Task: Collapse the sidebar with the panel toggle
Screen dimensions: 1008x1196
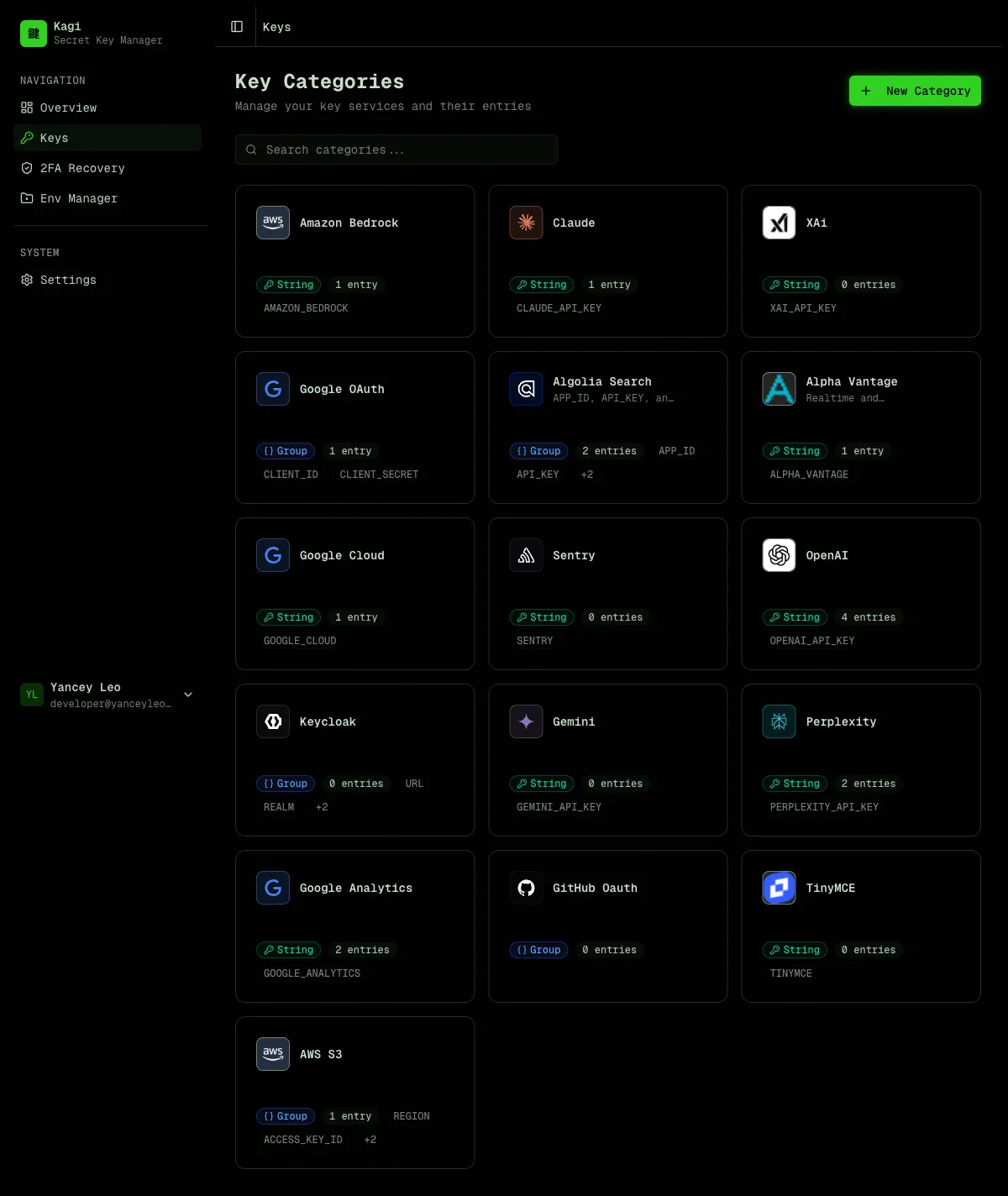Action: click(236, 26)
